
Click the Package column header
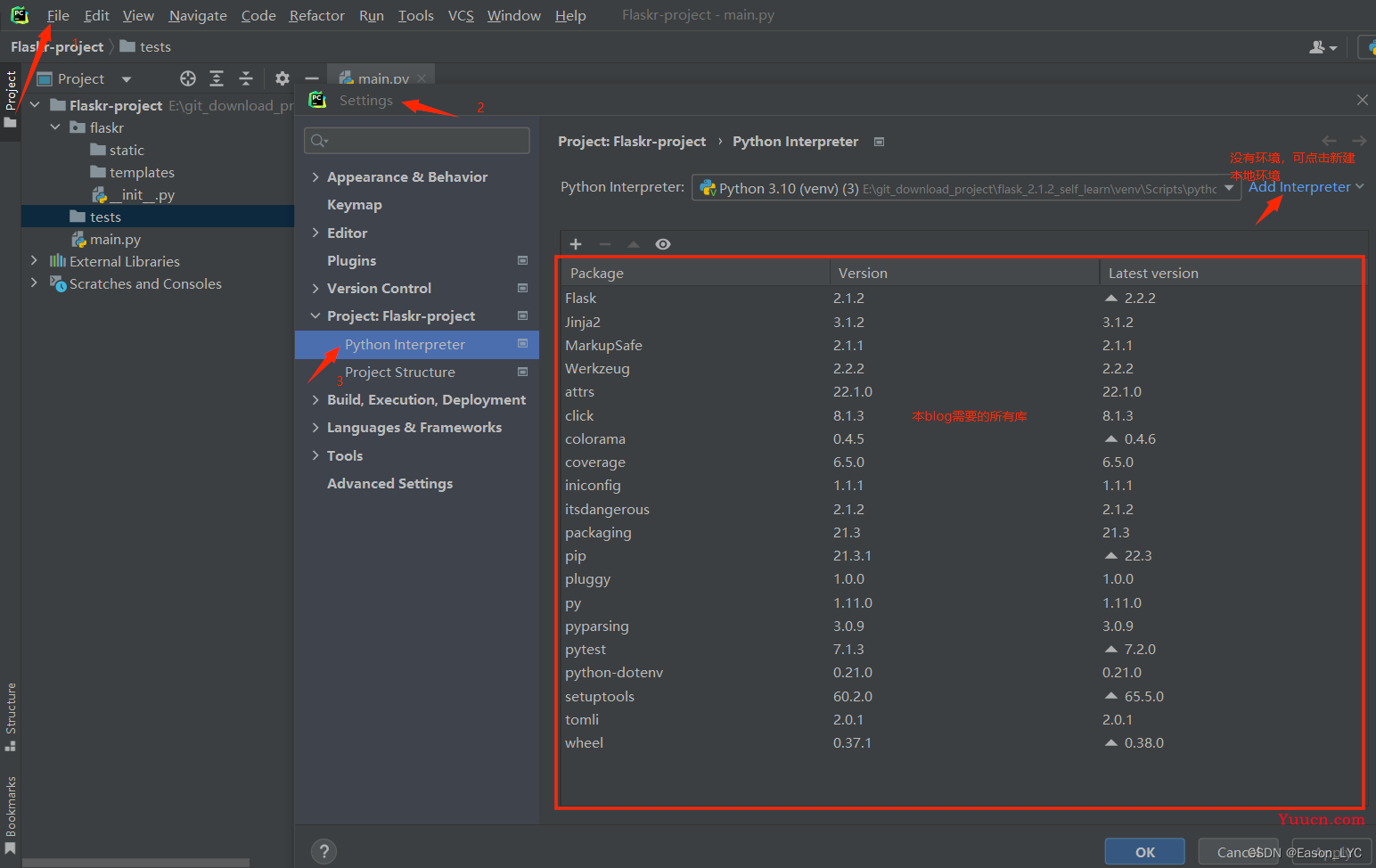click(695, 273)
